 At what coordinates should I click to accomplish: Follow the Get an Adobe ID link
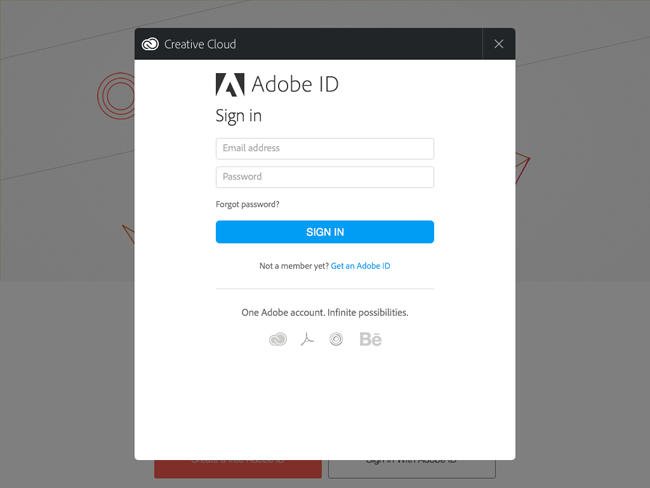(360, 266)
